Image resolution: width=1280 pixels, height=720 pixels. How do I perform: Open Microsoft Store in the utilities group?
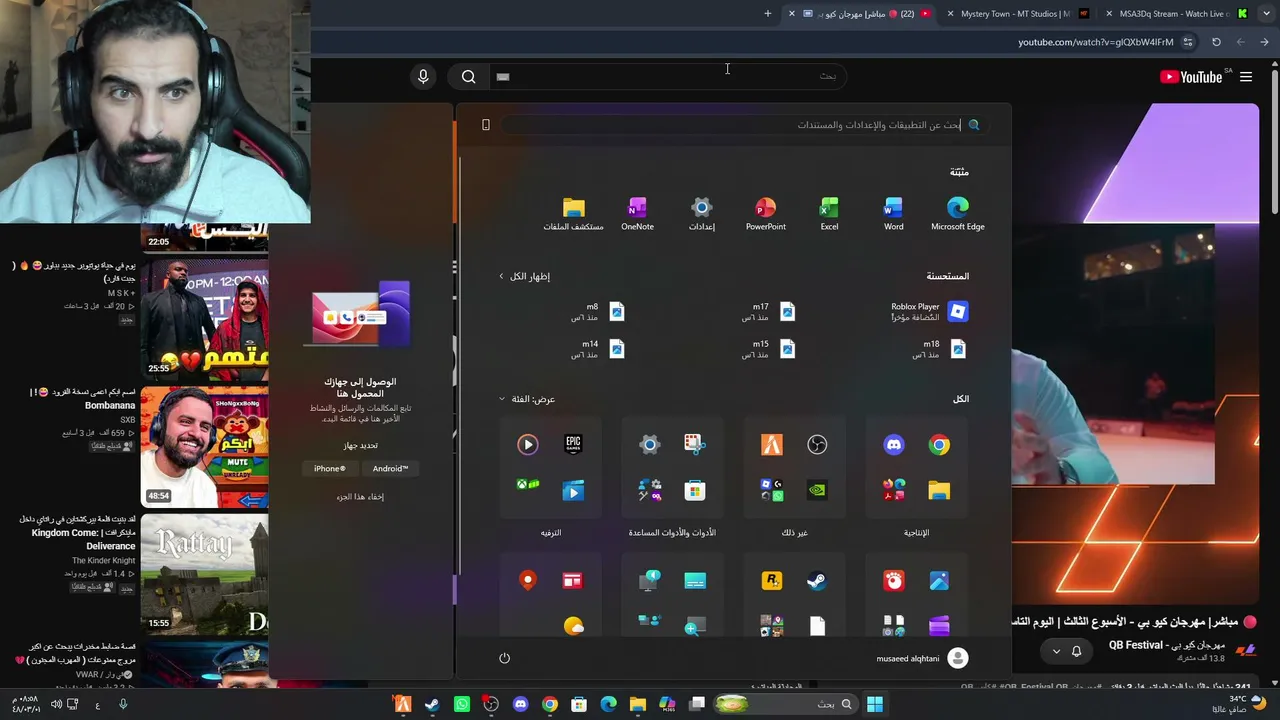[x=695, y=490]
